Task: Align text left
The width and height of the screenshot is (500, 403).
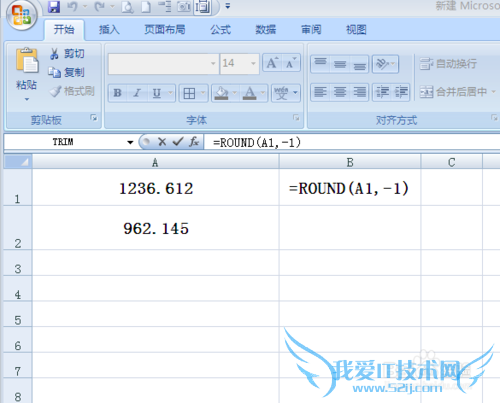Action: 320,92
